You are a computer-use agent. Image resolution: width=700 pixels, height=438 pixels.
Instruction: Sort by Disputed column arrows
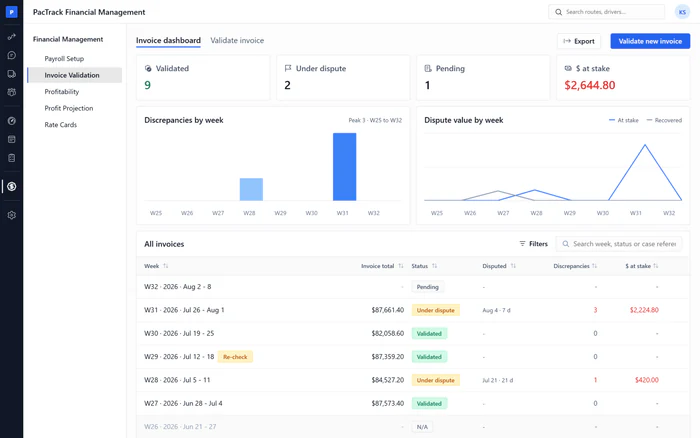click(x=513, y=266)
